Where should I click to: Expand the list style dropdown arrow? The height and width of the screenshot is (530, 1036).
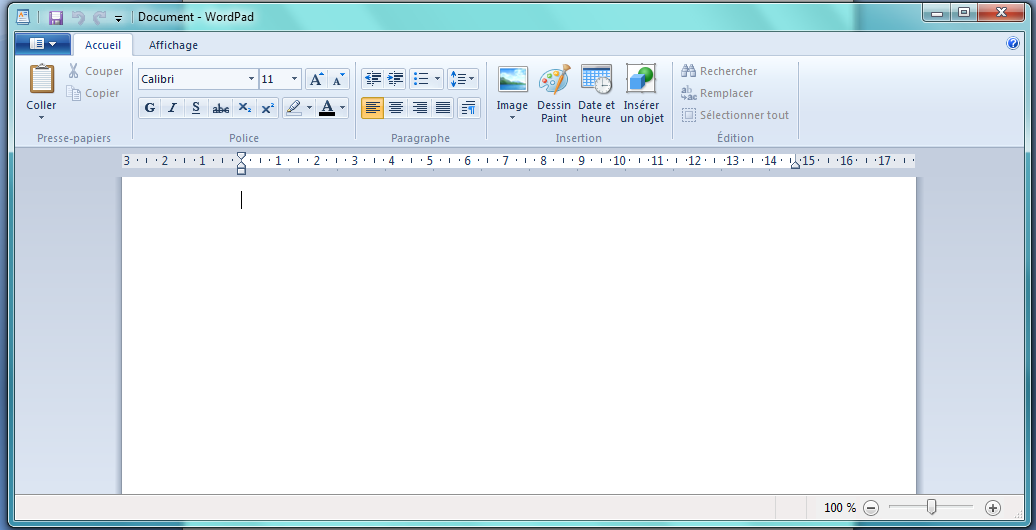(x=437, y=79)
